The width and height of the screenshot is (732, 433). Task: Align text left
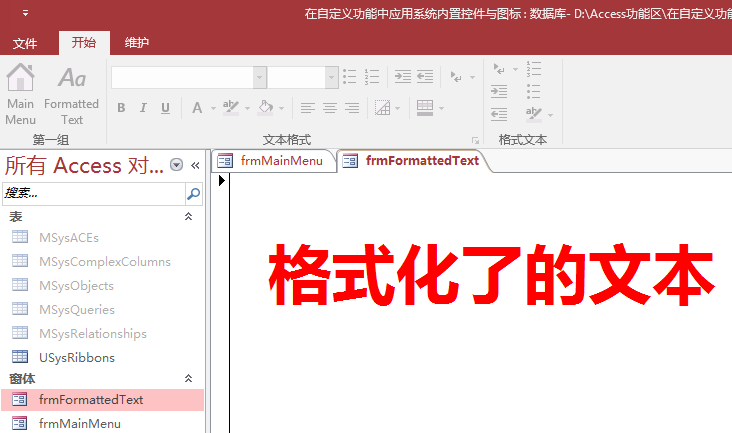point(307,108)
